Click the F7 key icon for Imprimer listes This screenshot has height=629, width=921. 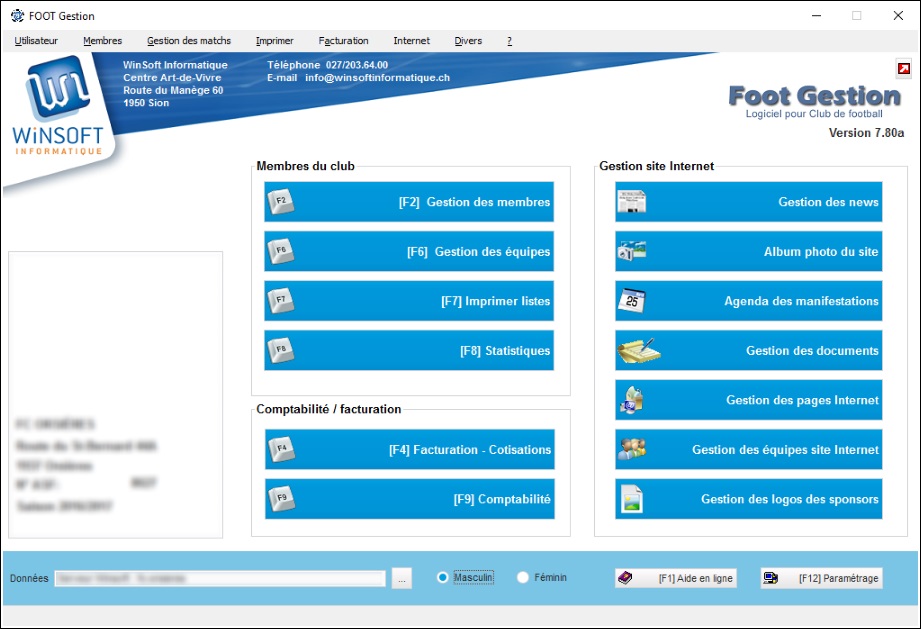coord(281,301)
